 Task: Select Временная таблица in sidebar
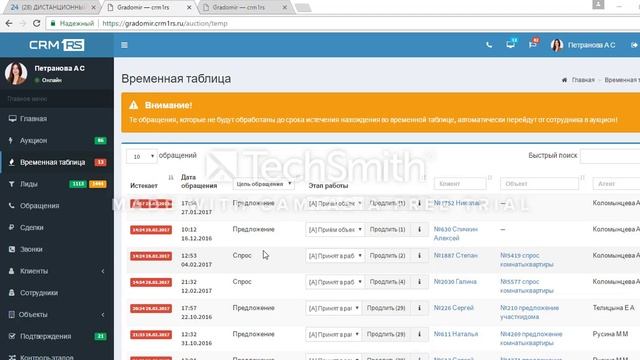[x=53, y=162]
